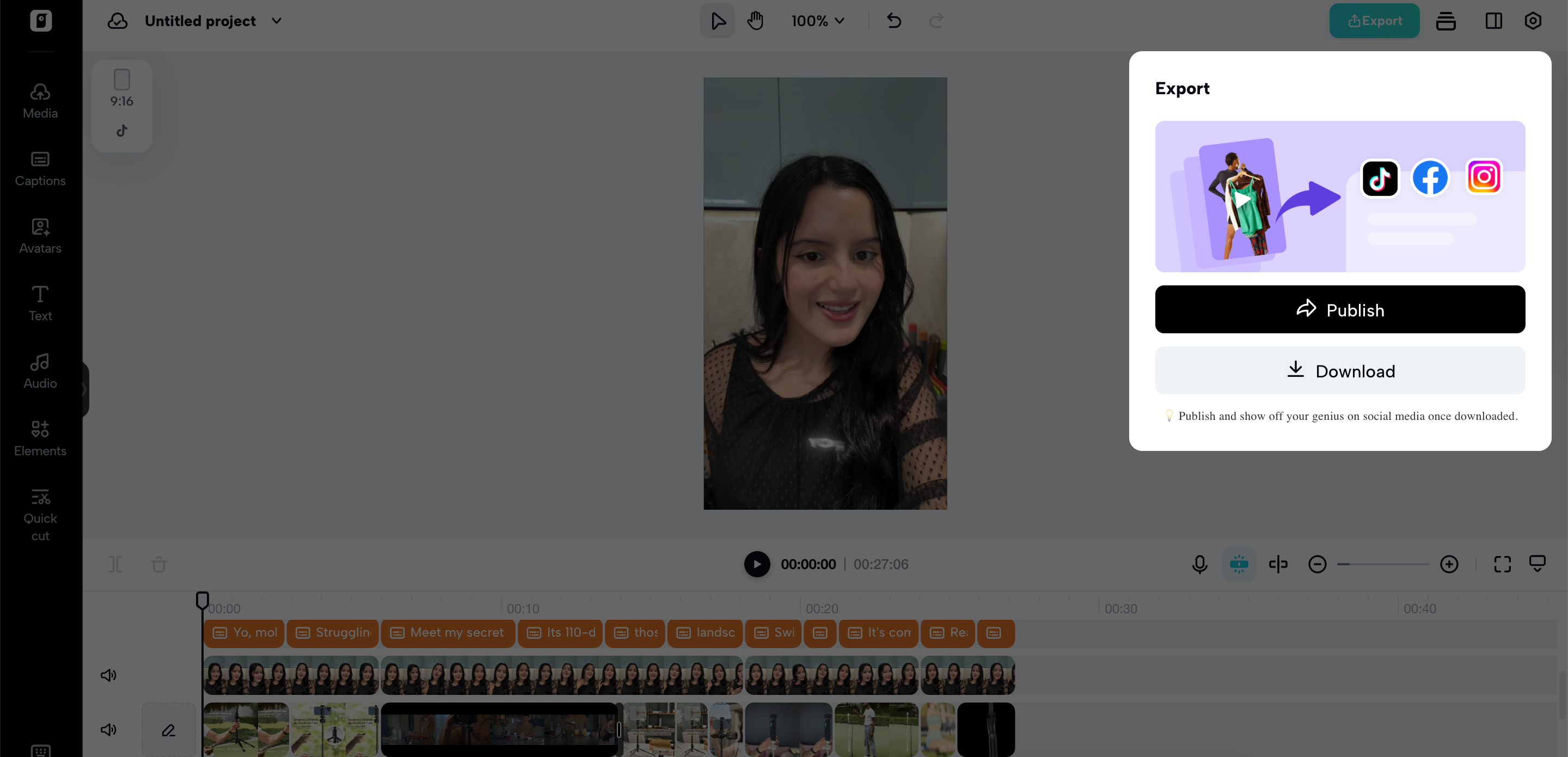Image resolution: width=1568 pixels, height=757 pixels.
Task: Open the Captions tab
Action: pyautogui.click(x=40, y=168)
